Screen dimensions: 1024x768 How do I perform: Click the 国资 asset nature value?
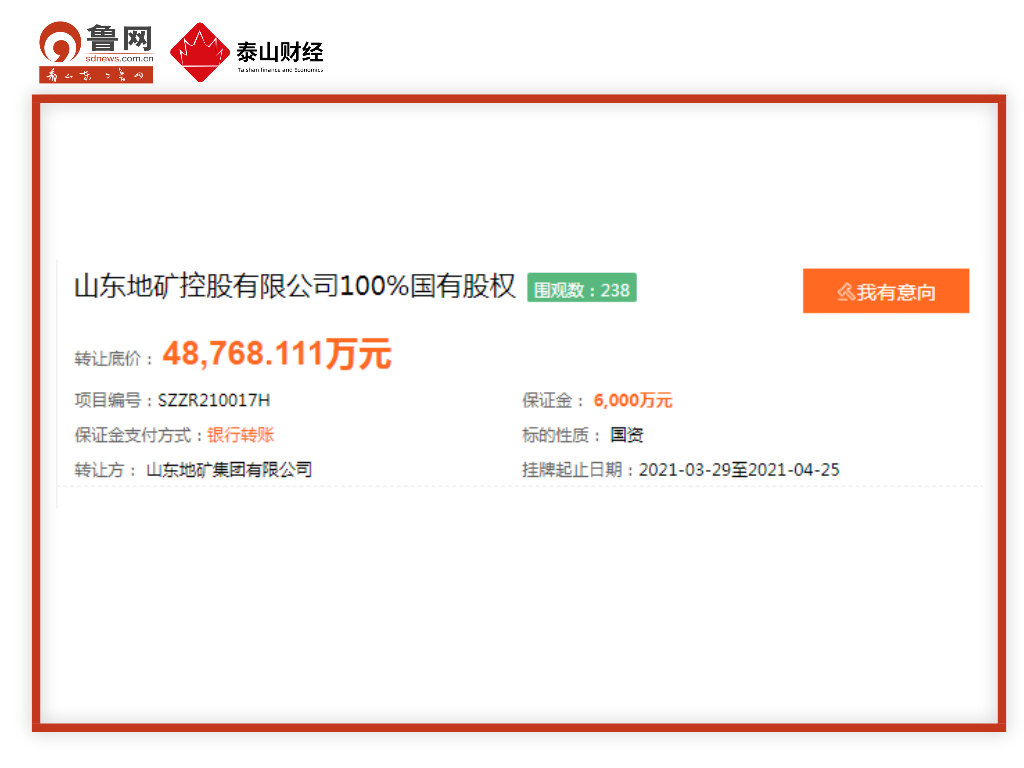coord(627,435)
